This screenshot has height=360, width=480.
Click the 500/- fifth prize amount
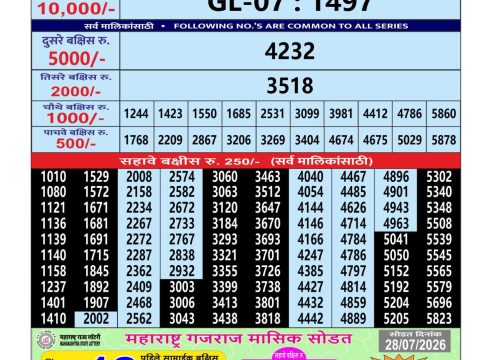[x=76, y=144]
